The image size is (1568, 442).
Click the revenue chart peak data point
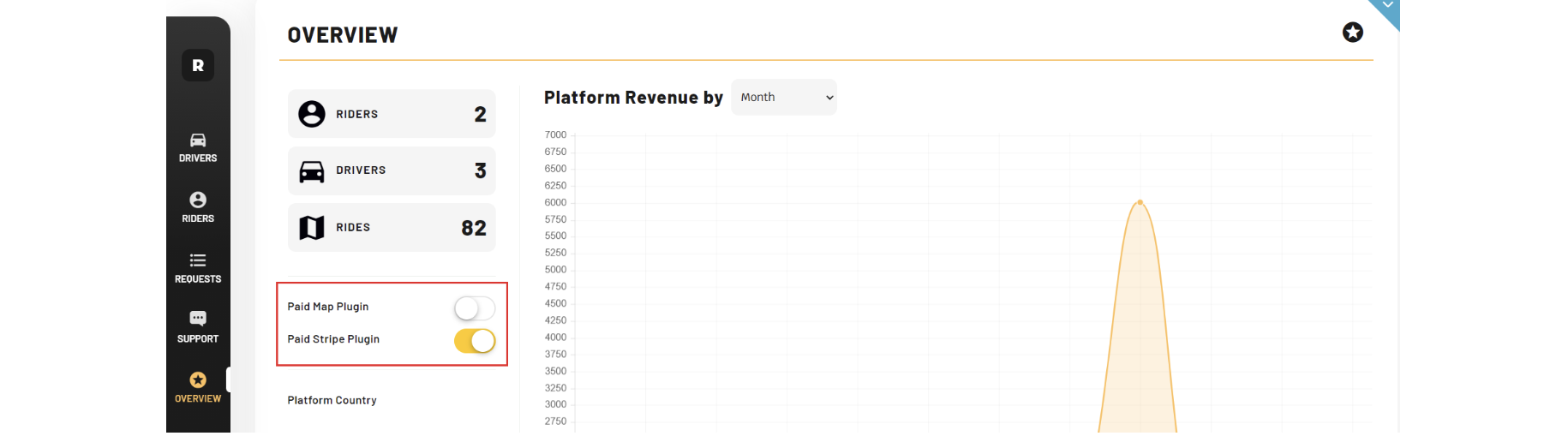1140,202
